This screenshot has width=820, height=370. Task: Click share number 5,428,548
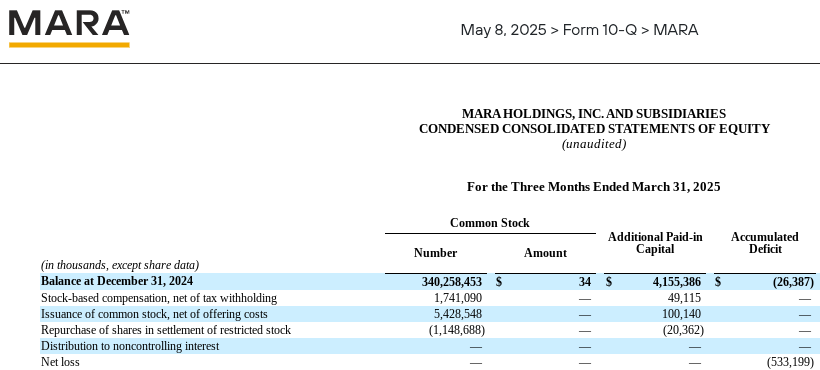458,314
